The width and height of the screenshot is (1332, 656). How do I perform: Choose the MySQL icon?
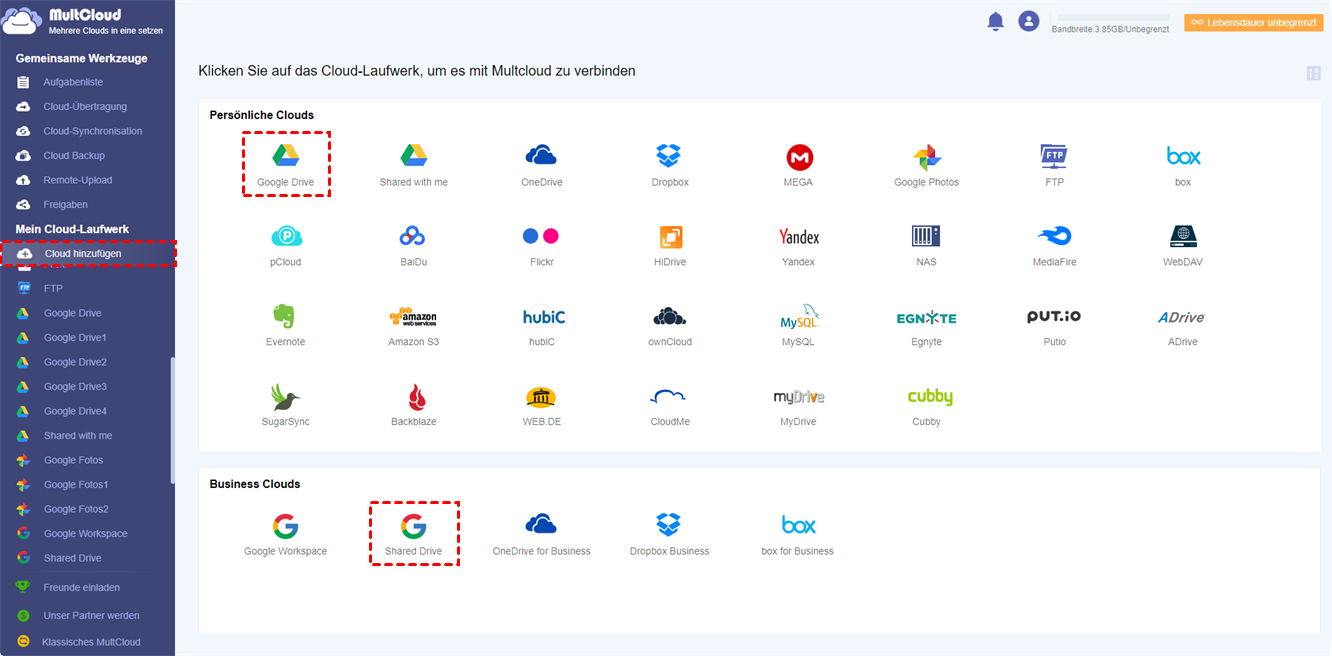[x=798, y=316]
